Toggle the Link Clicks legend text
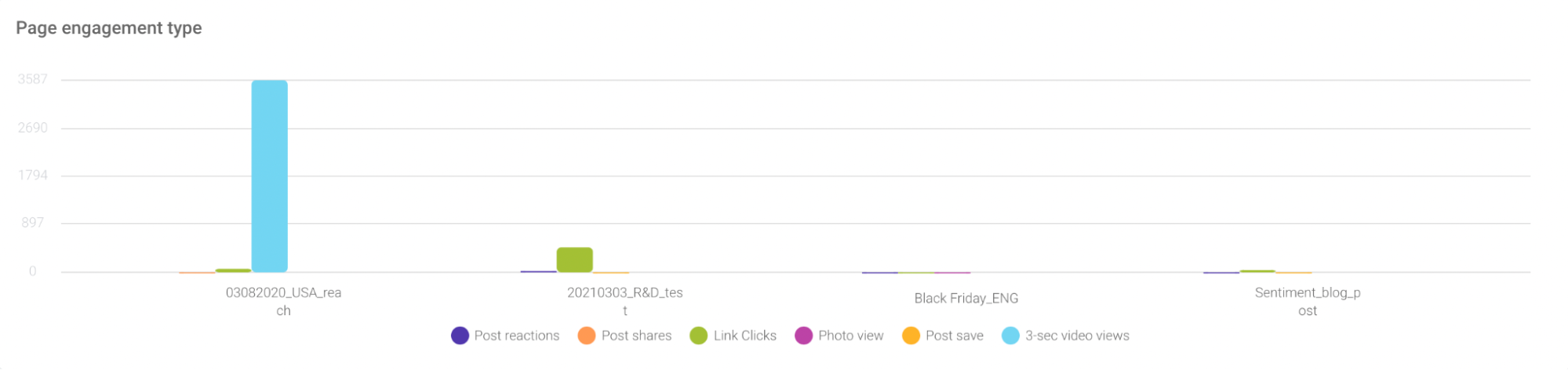The height and width of the screenshot is (370, 1568). coord(744,336)
